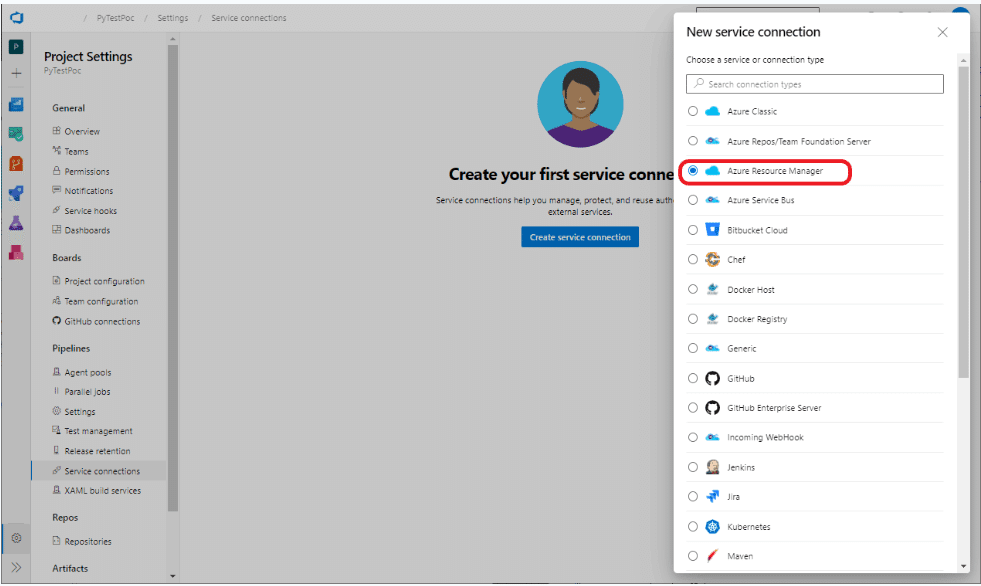Open Test management settings
The width and height of the screenshot is (981, 586).
(98, 431)
